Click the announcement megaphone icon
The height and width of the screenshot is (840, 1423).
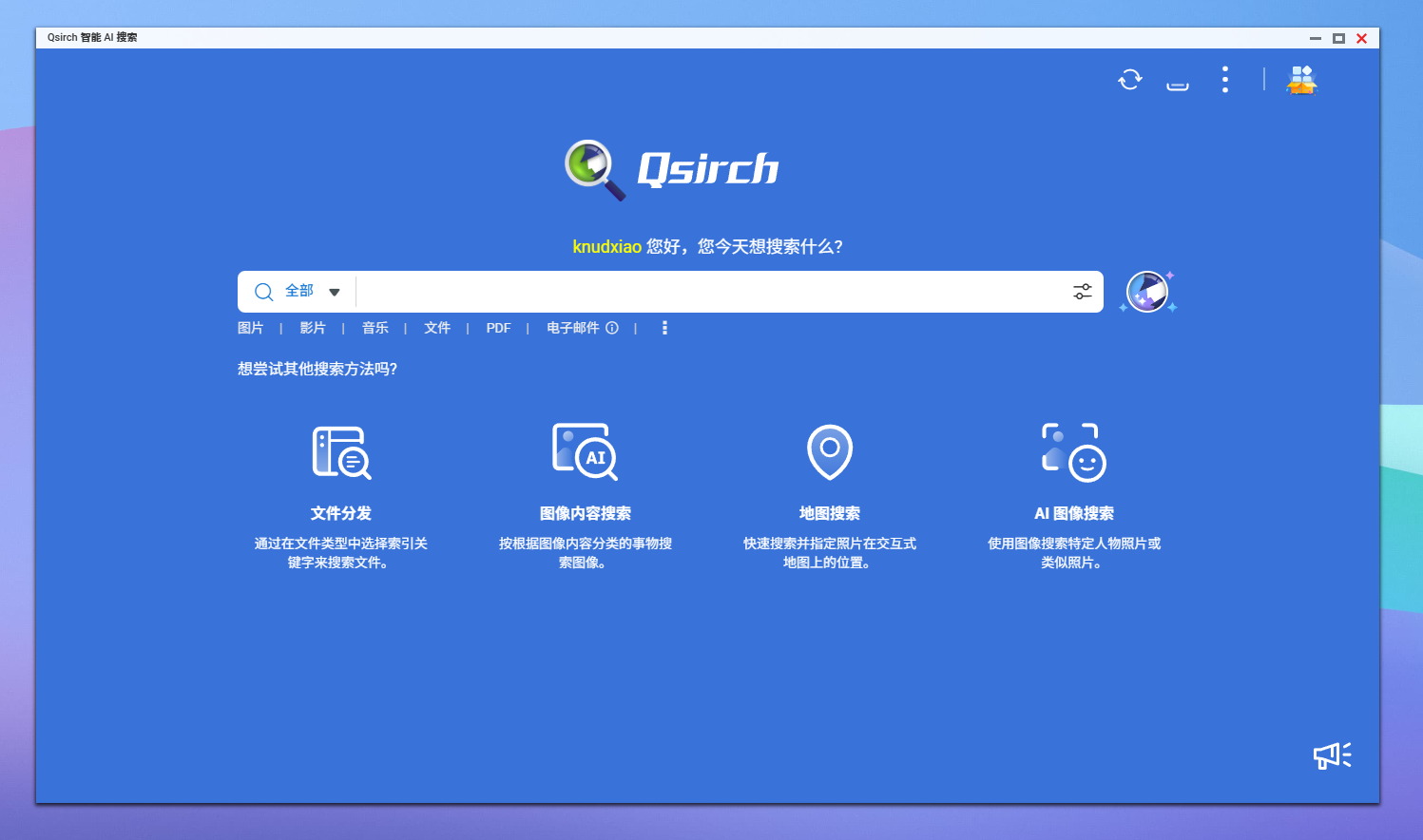(x=1332, y=755)
